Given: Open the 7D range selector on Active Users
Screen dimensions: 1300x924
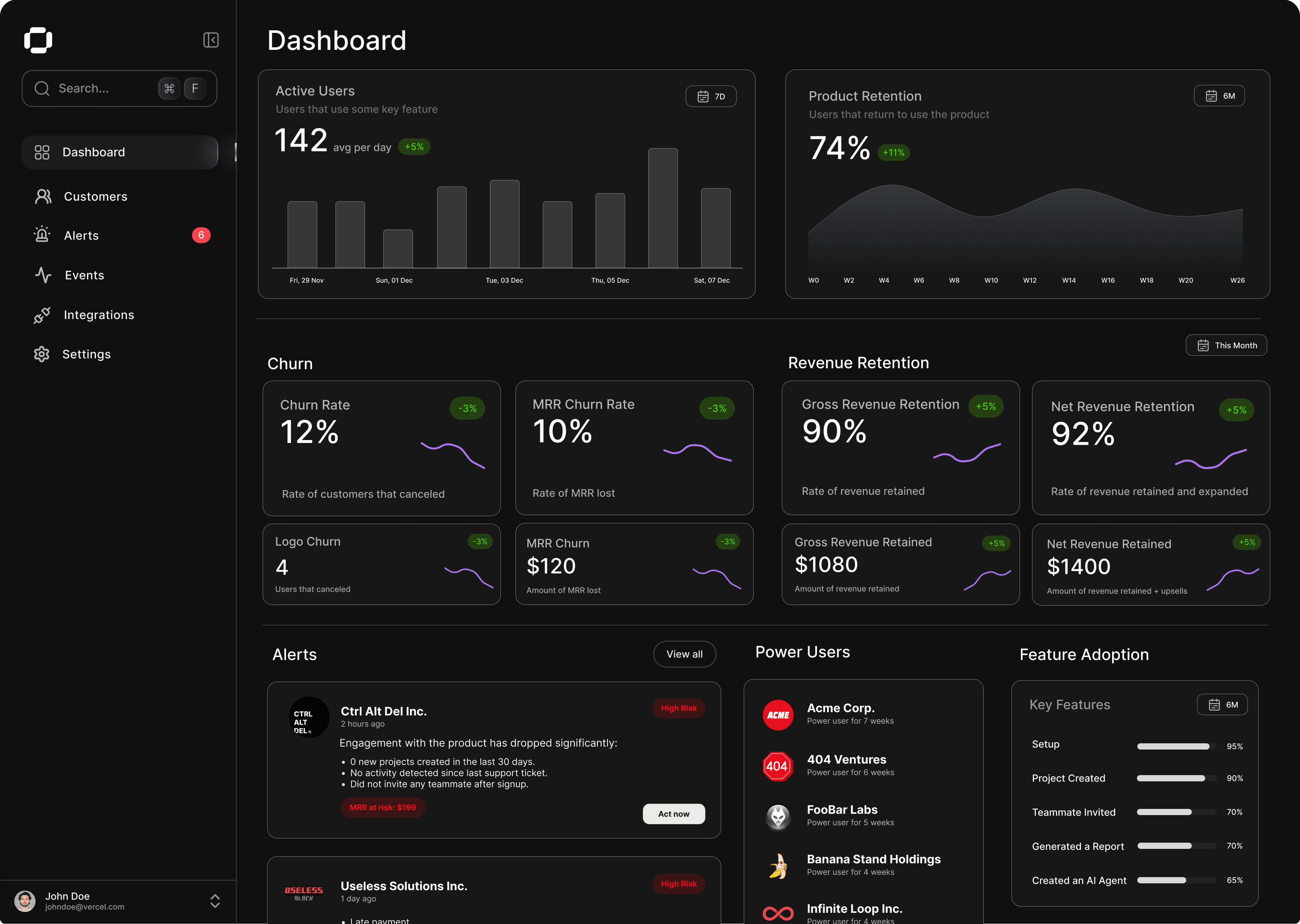Looking at the screenshot, I should [x=711, y=96].
